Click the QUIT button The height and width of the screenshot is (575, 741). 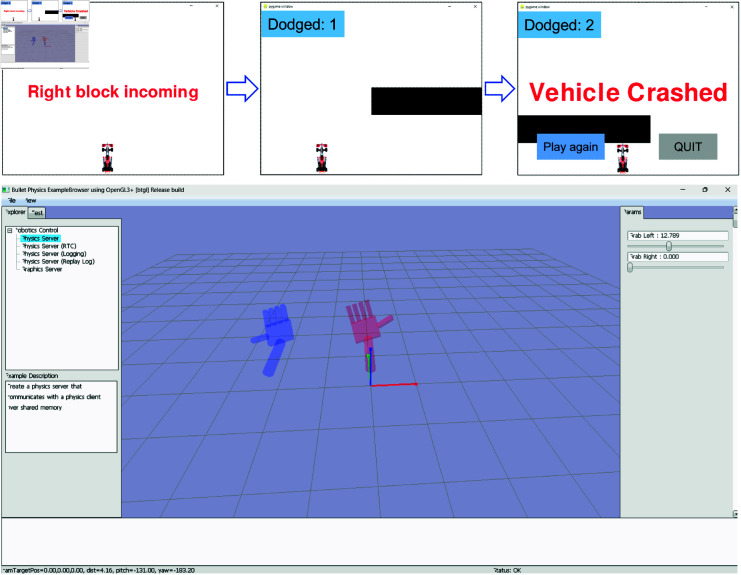pos(688,147)
